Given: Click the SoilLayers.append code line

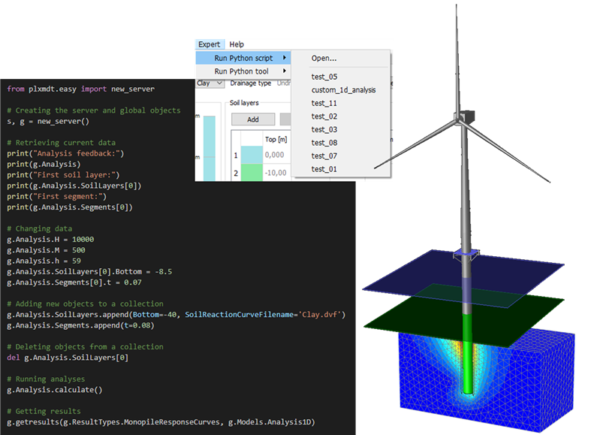Looking at the screenshot, I should coord(176,314).
